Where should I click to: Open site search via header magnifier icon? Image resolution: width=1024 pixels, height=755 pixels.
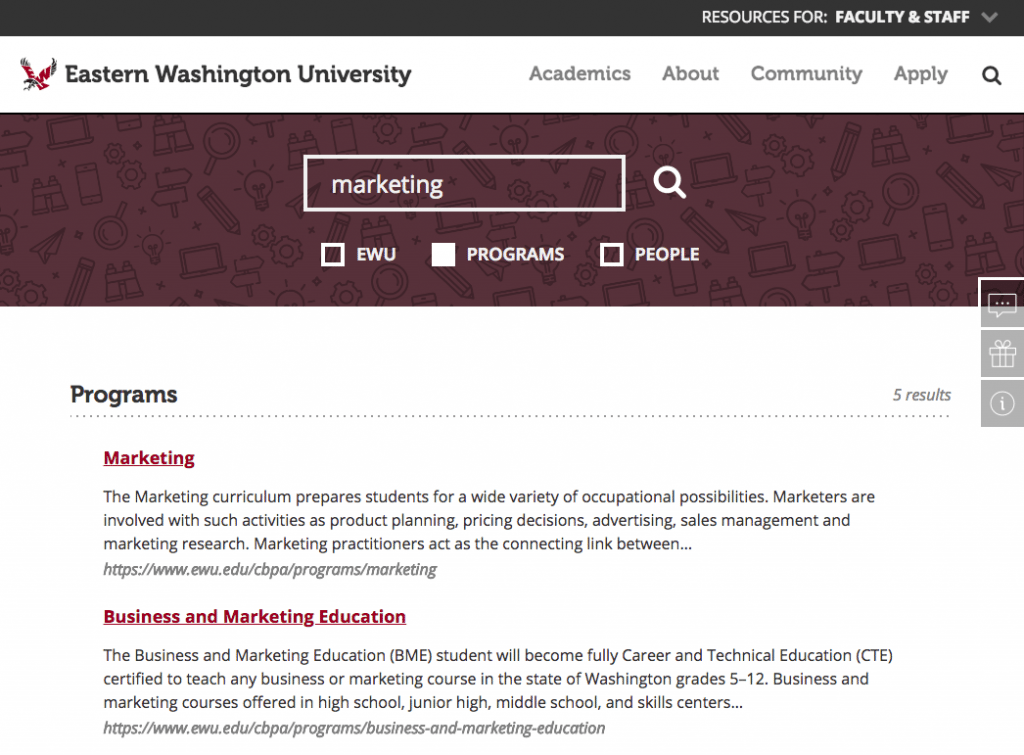(991, 75)
